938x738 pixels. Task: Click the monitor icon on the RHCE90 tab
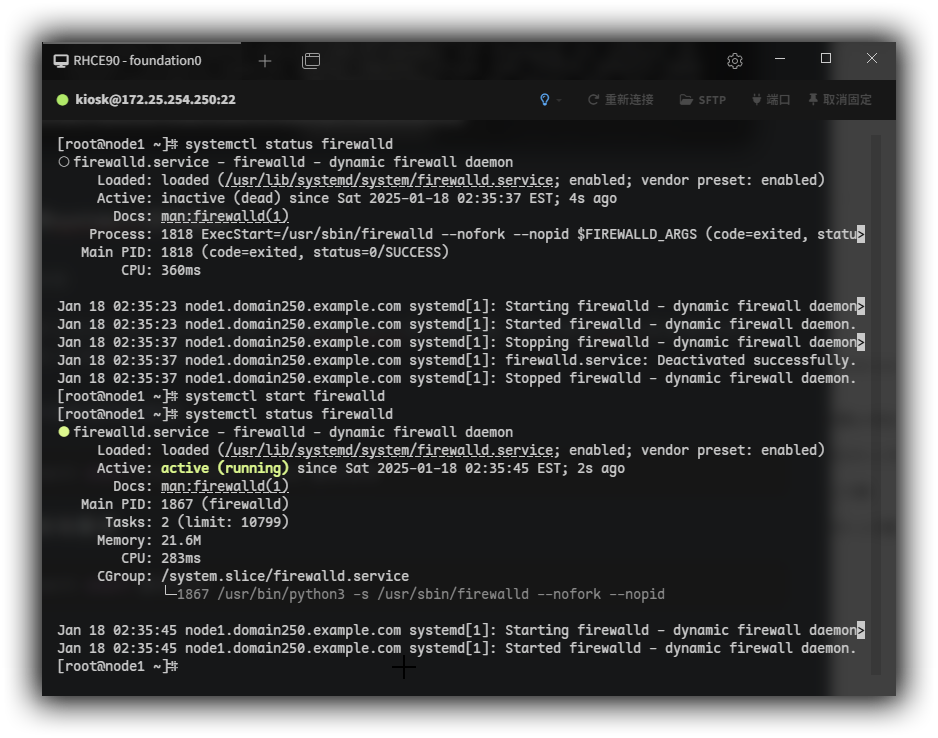coord(61,61)
